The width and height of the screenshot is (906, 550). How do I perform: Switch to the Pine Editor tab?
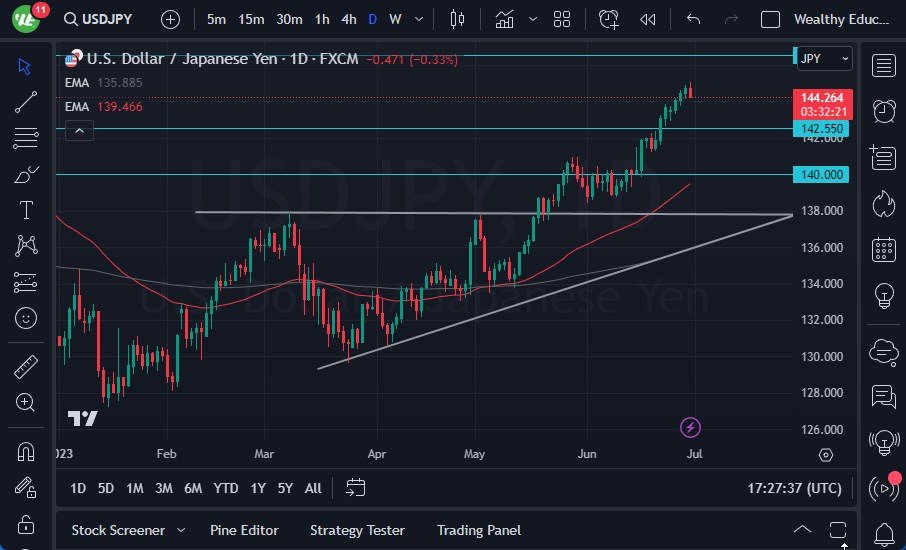coord(244,530)
